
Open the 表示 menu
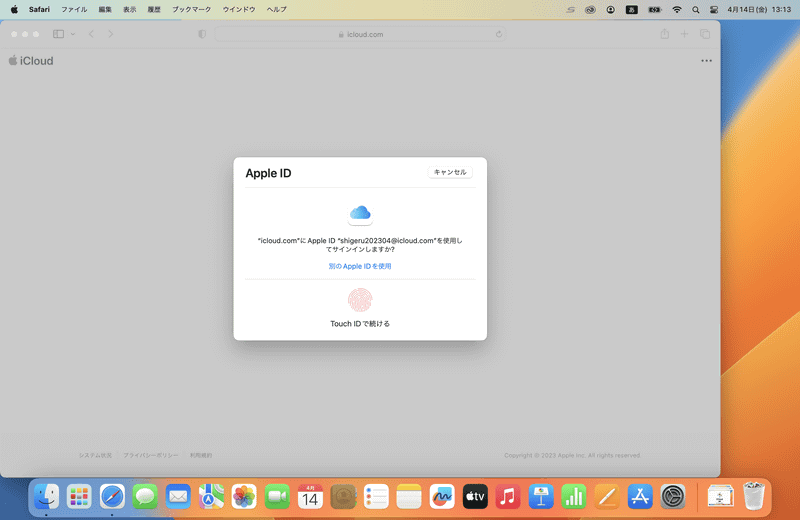click(130, 9)
